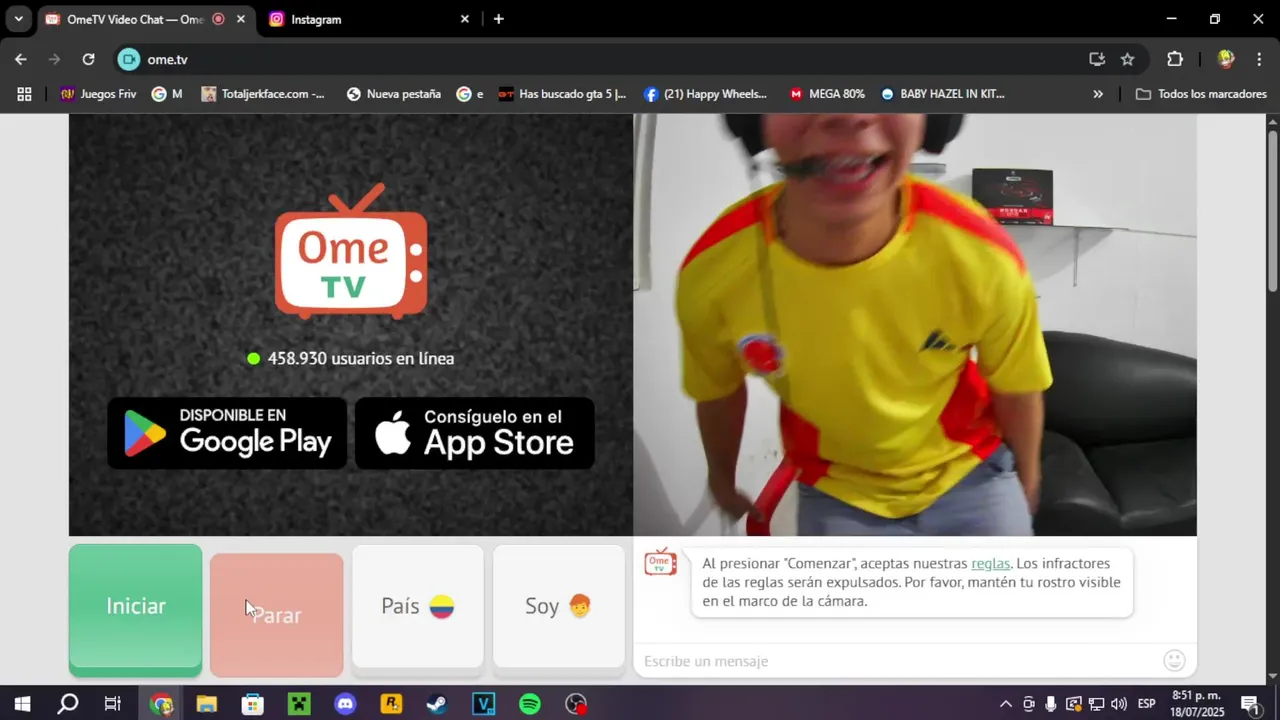Image resolution: width=1280 pixels, height=720 pixels.
Task: Open the apps grid in bookmarks bar
Action: click(24, 94)
